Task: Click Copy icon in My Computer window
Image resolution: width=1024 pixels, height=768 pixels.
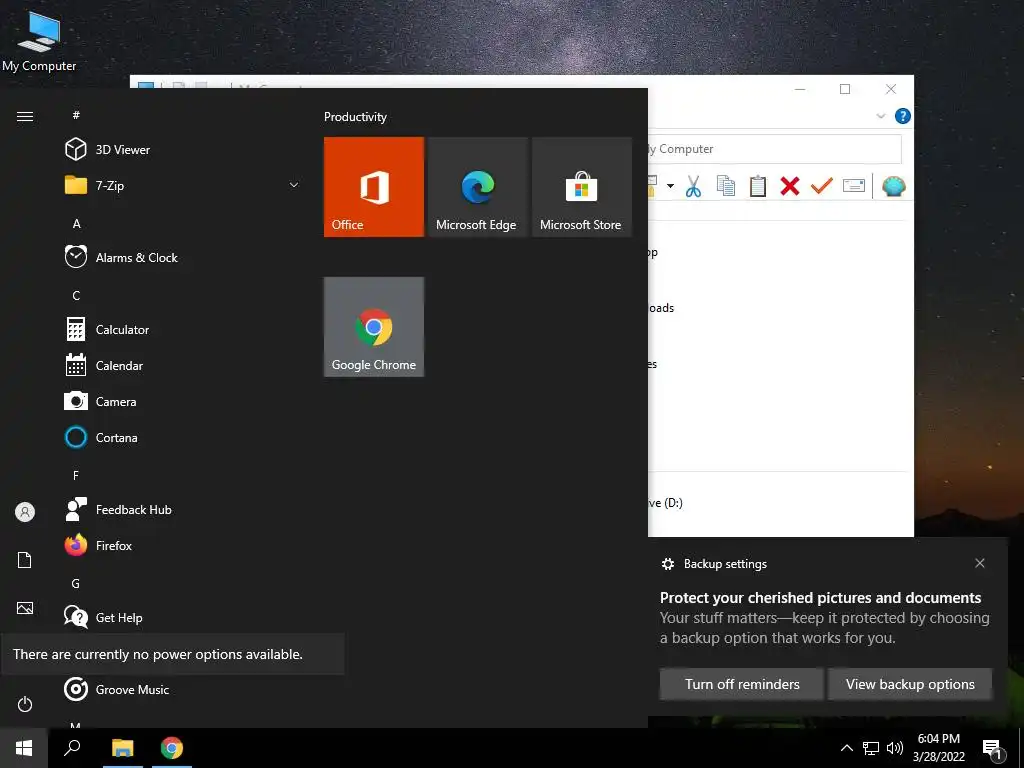Action: [726, 186]
